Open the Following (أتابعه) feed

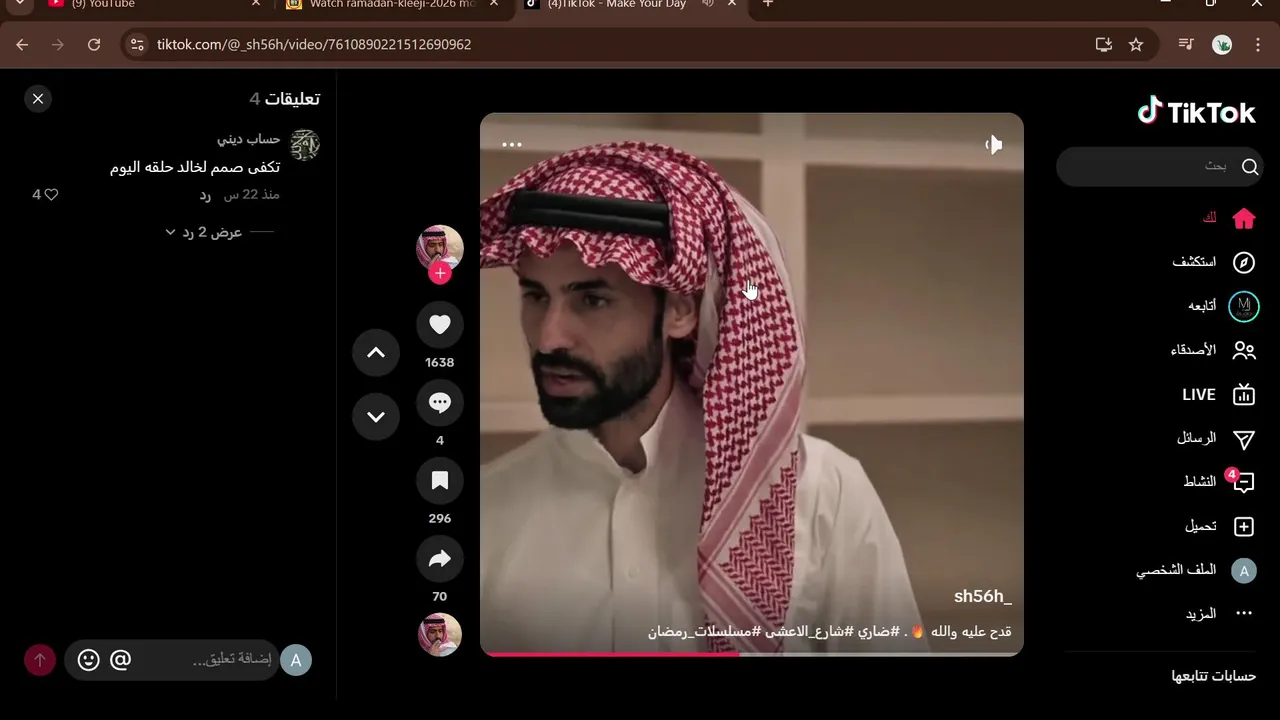click(1222, 306)
